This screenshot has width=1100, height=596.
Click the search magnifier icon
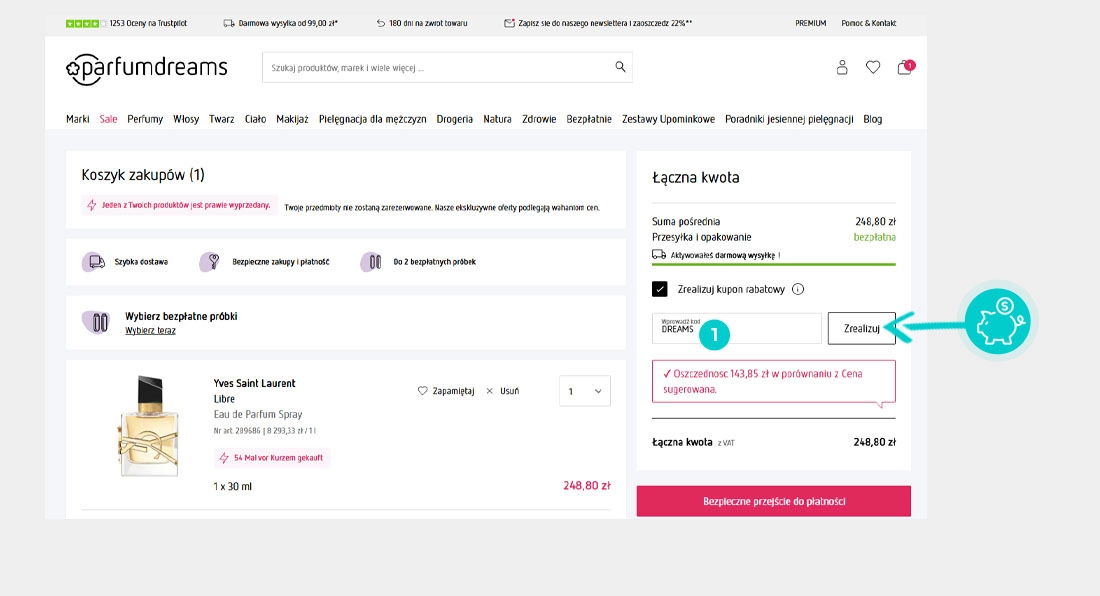point(620,67)
